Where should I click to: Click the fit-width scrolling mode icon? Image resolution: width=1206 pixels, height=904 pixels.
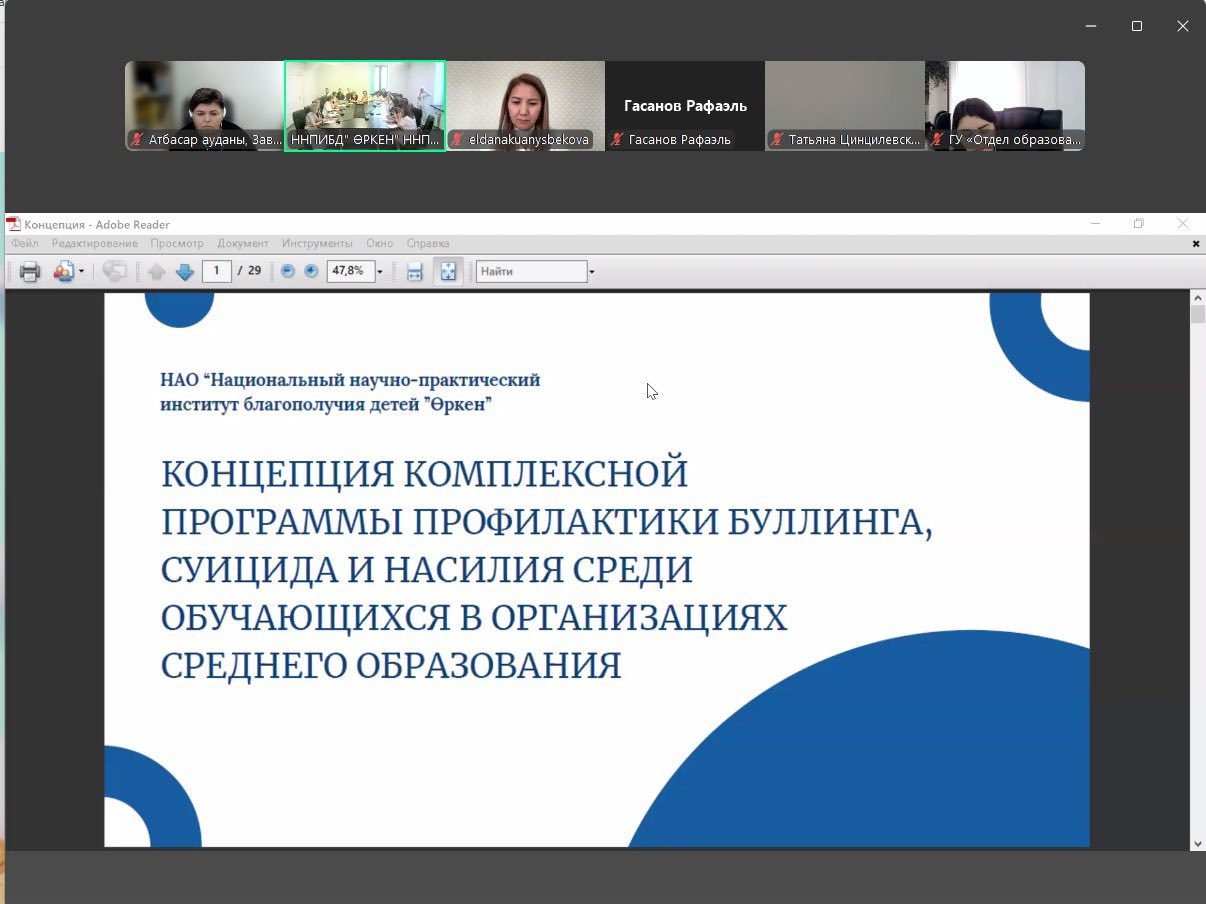[x=415, y=271]
